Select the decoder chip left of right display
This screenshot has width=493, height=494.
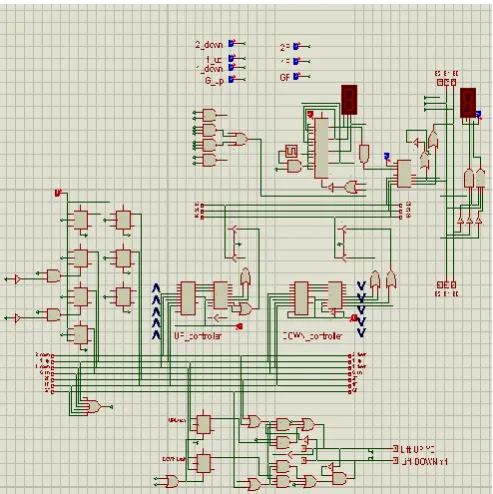(404, 174)
